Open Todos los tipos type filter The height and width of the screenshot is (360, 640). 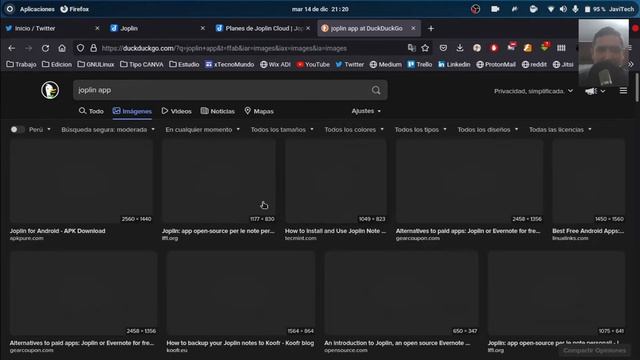coord(420,129)
